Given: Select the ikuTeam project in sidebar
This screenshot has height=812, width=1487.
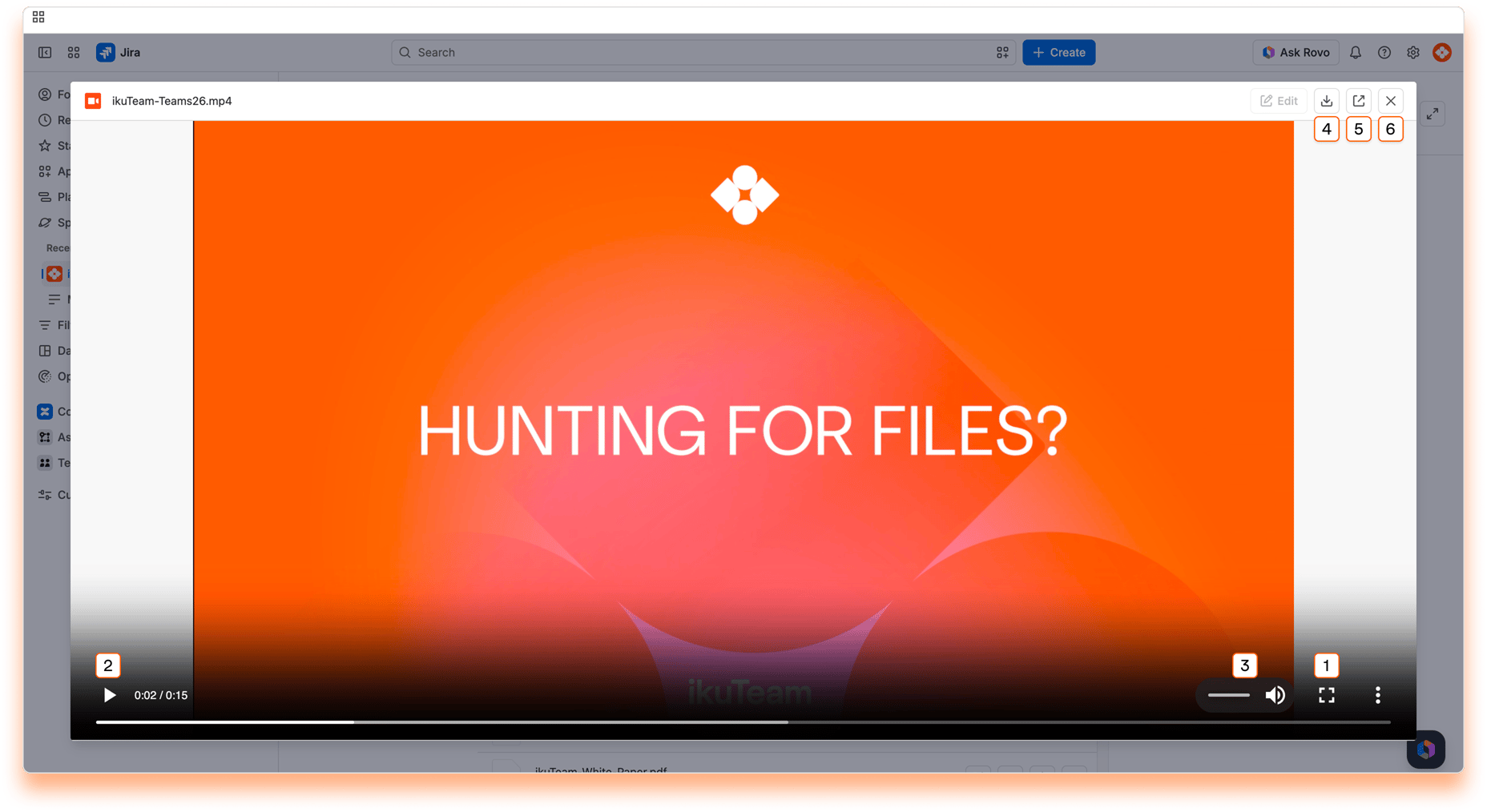Looking at the screenshot, I should (x=54, y=274).
